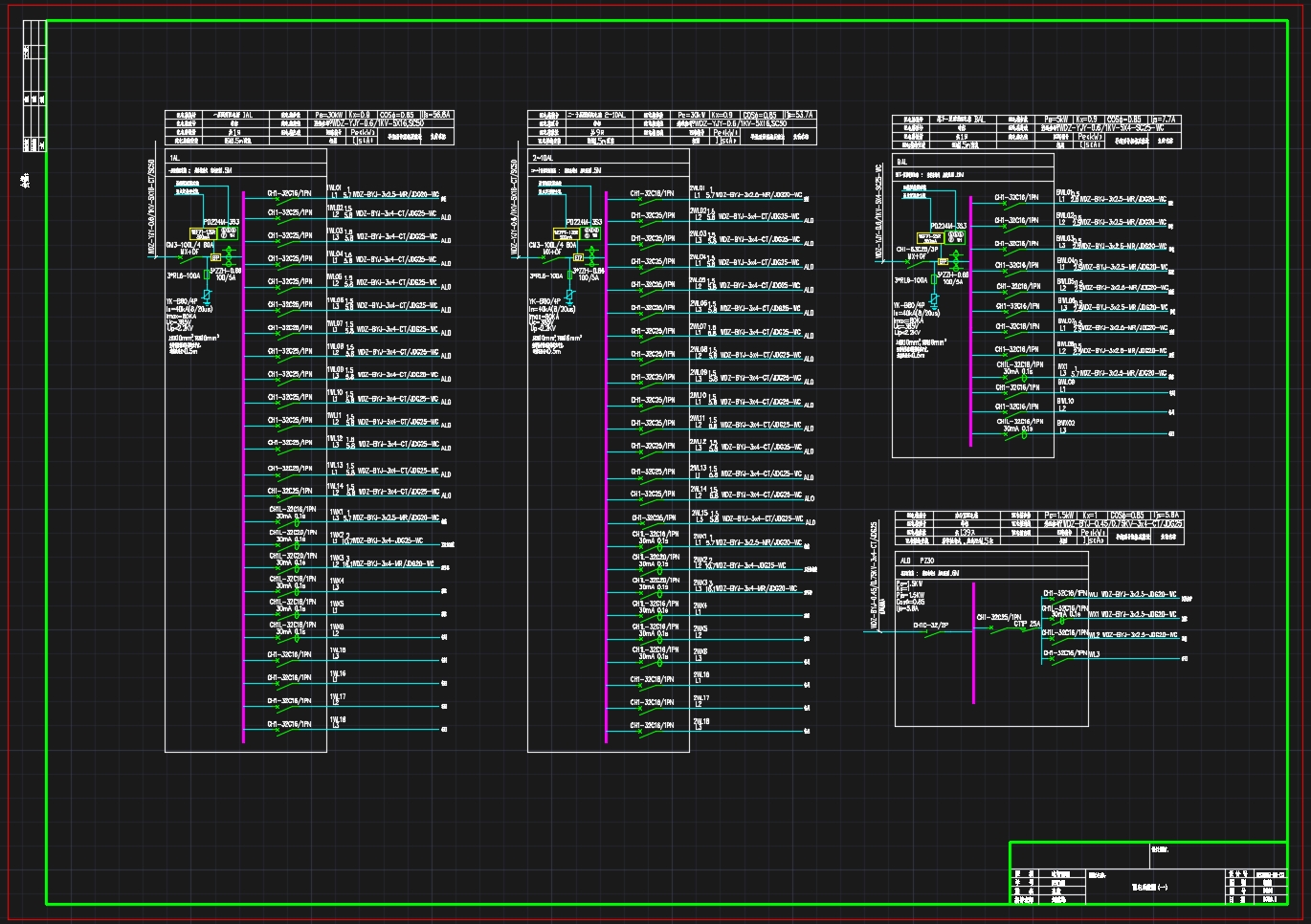Click 'PDZ24M-3S3' meter label in panel BAL
Image resolution: width=1311 pixels, height=924 pixels.
tap(948, 226)
